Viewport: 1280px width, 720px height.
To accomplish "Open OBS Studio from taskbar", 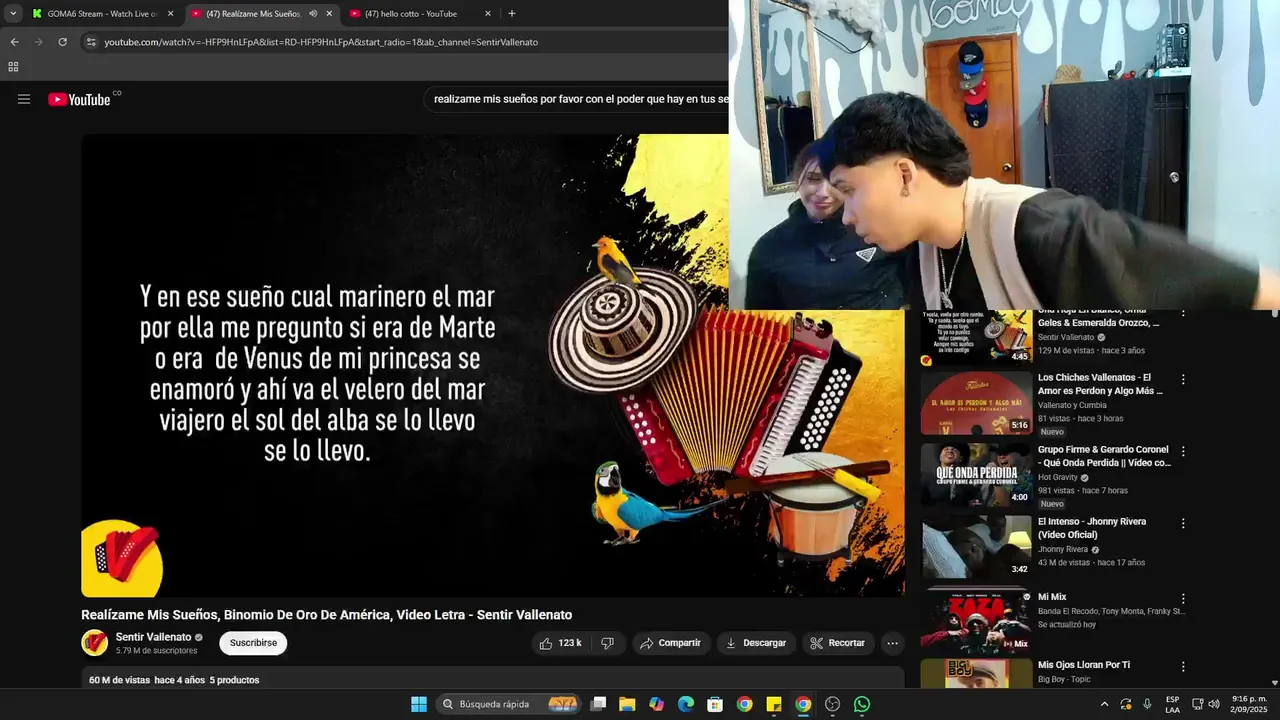I will click(832, 704).
